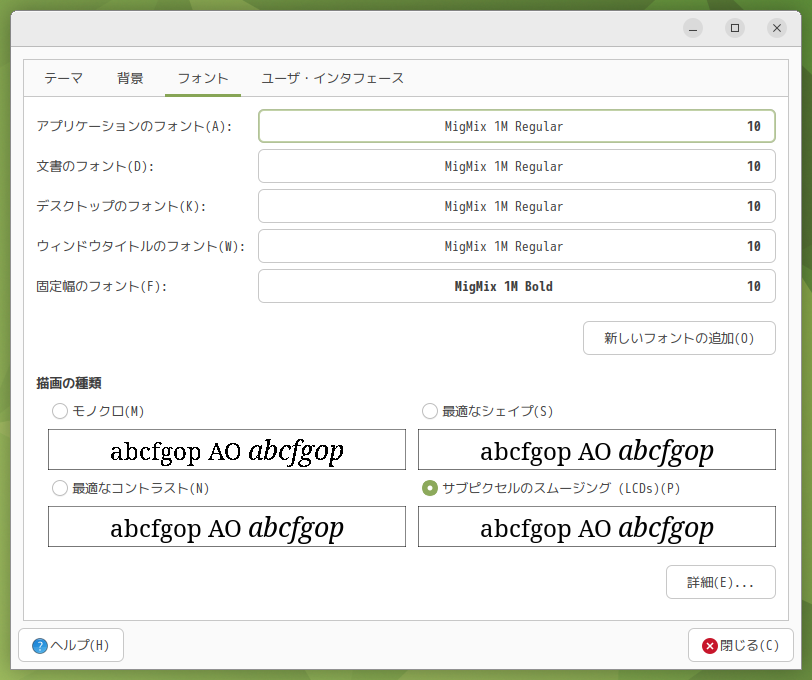Open the 背景 tab
The width and height of the screenshot is (812, 680).
130,78
